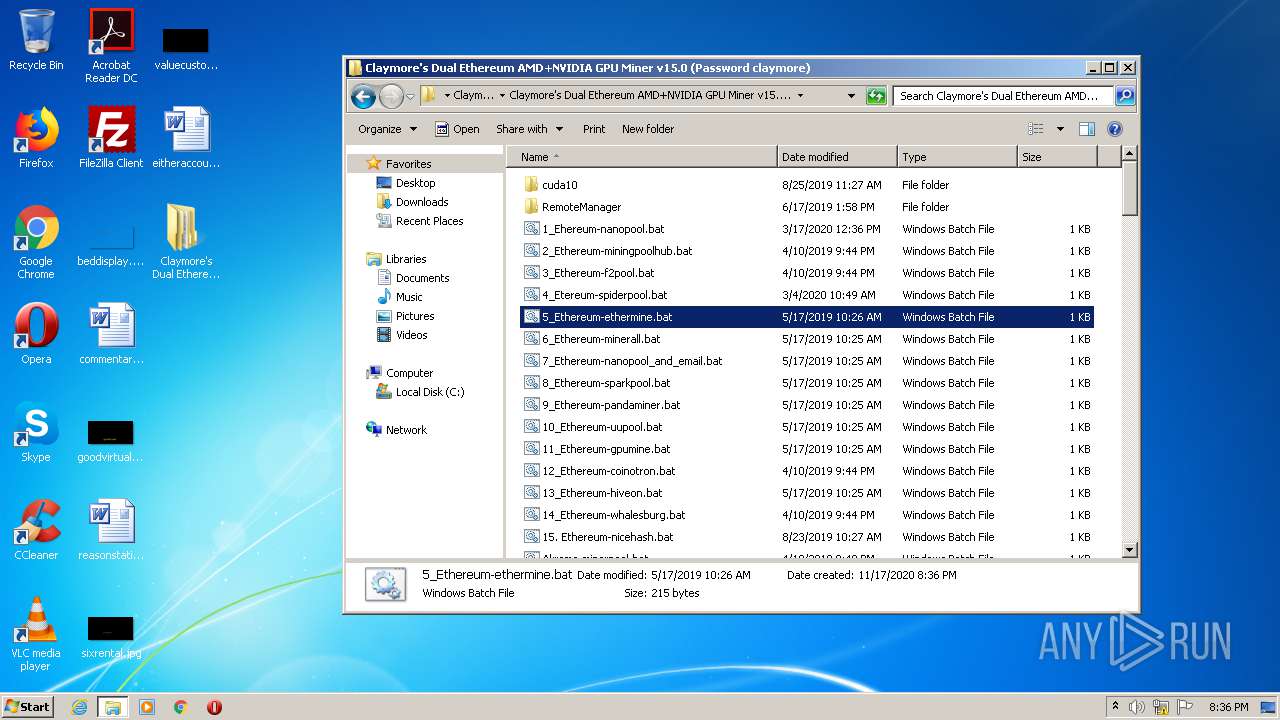This screenshot has width=1280, height=720.
Task: Launch CCleaner from the desktop
Action: click(x=36, y=530)
